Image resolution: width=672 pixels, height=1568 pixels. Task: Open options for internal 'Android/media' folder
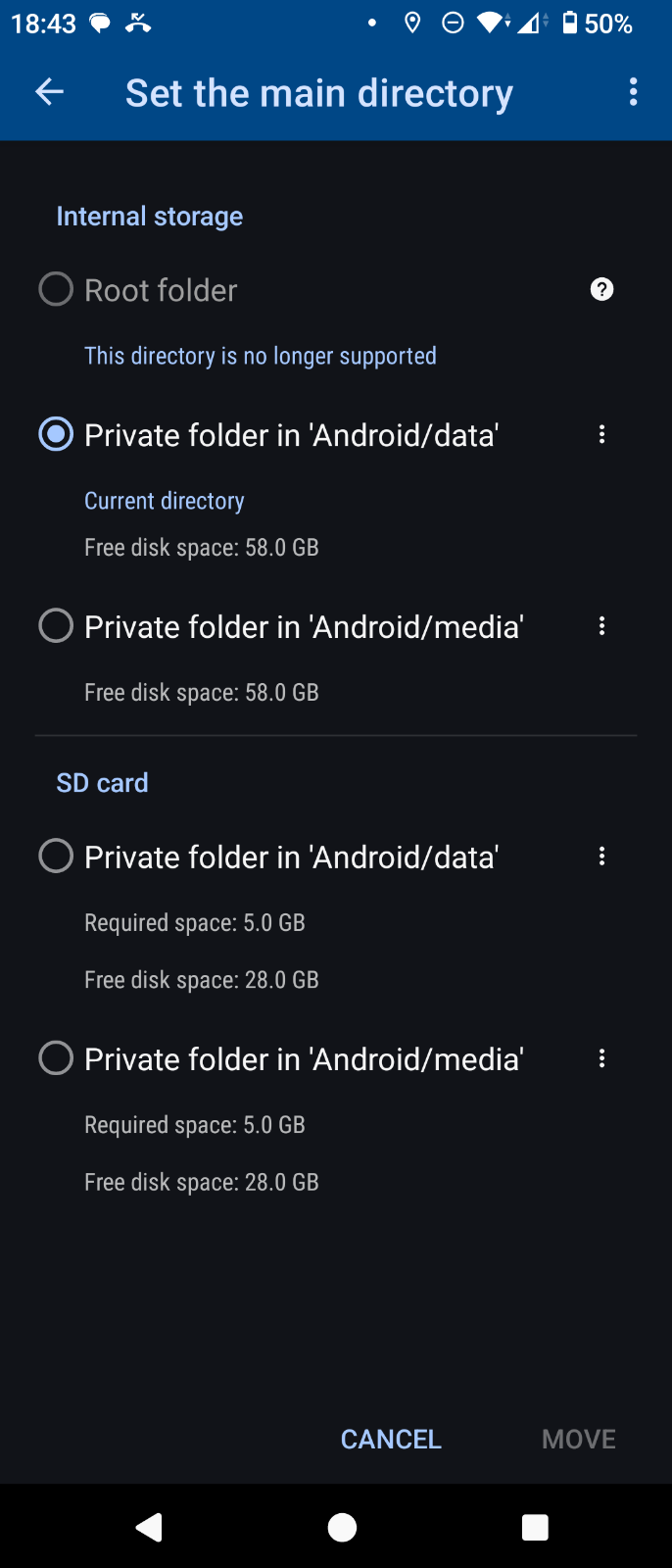click(x=601, y=626)
